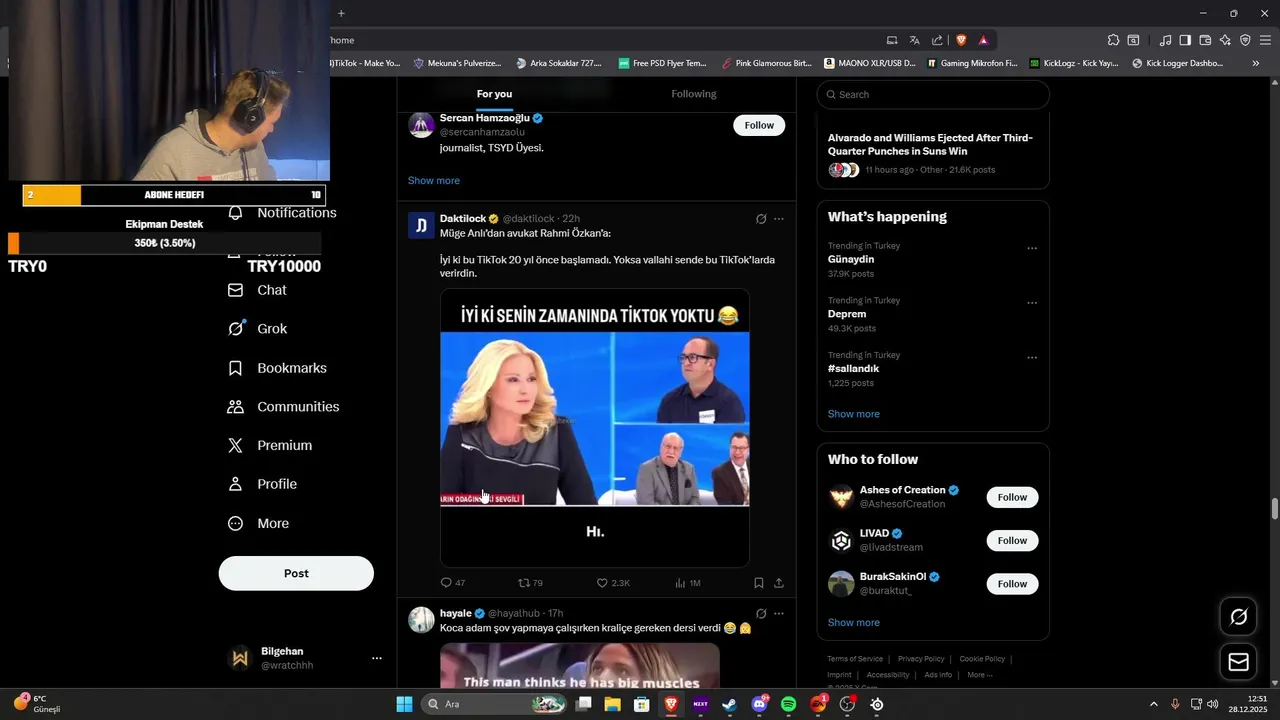Open the Grok sidebar item
Viewport: 1280px width, 720px height.
tap(258, 329)
